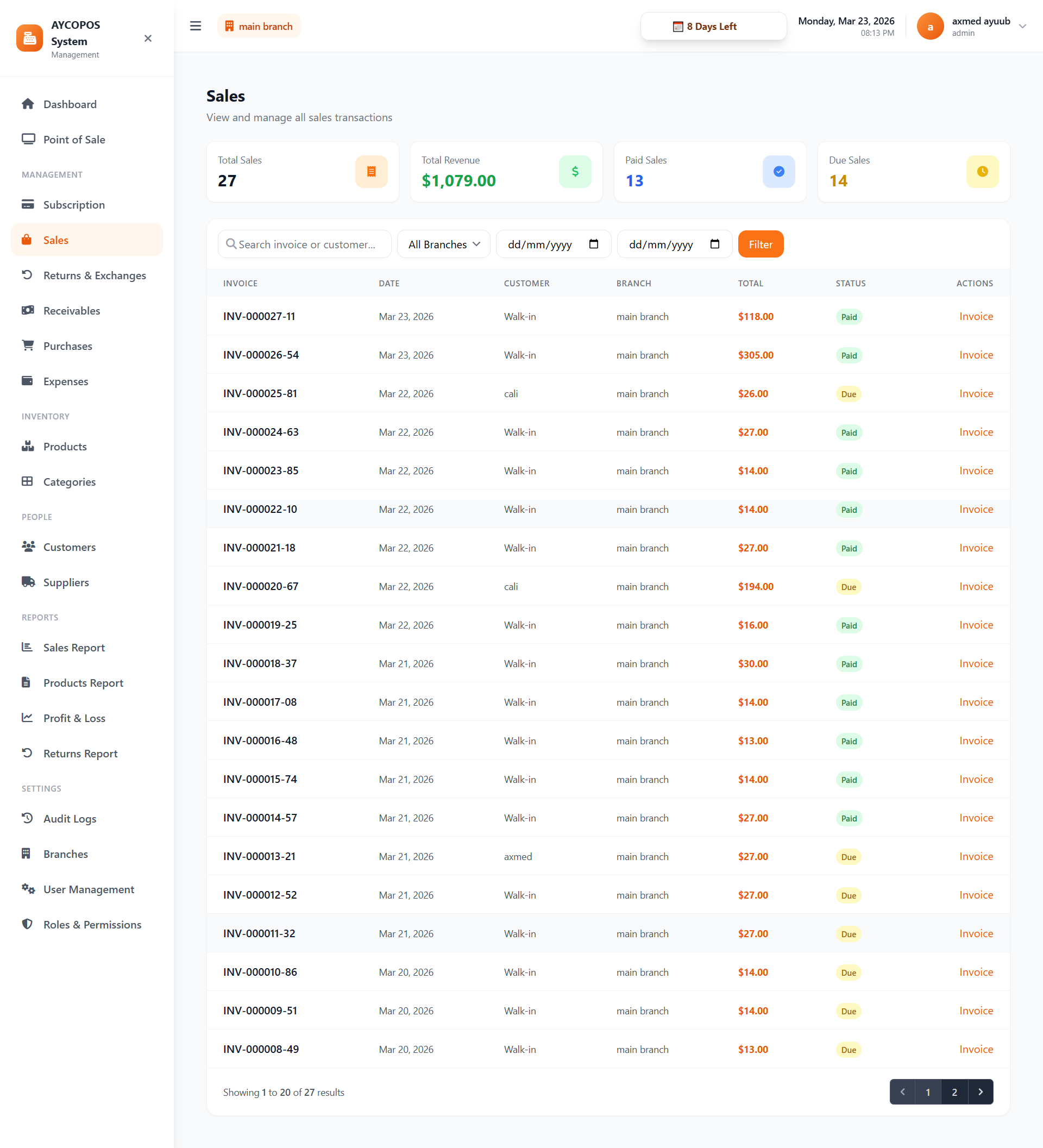Close the sidebar with the X icon
Screen dimensions: 1043x1148
click(x=148, y=38)
